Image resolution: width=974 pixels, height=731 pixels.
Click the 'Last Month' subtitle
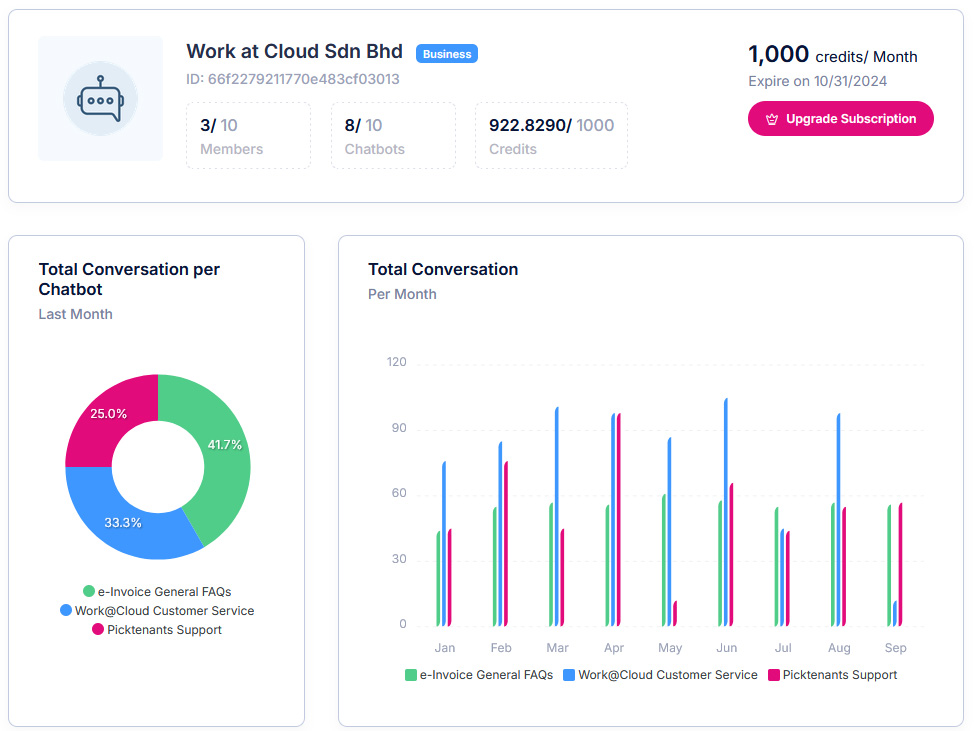pyautogui.click(x=76, y=314)
